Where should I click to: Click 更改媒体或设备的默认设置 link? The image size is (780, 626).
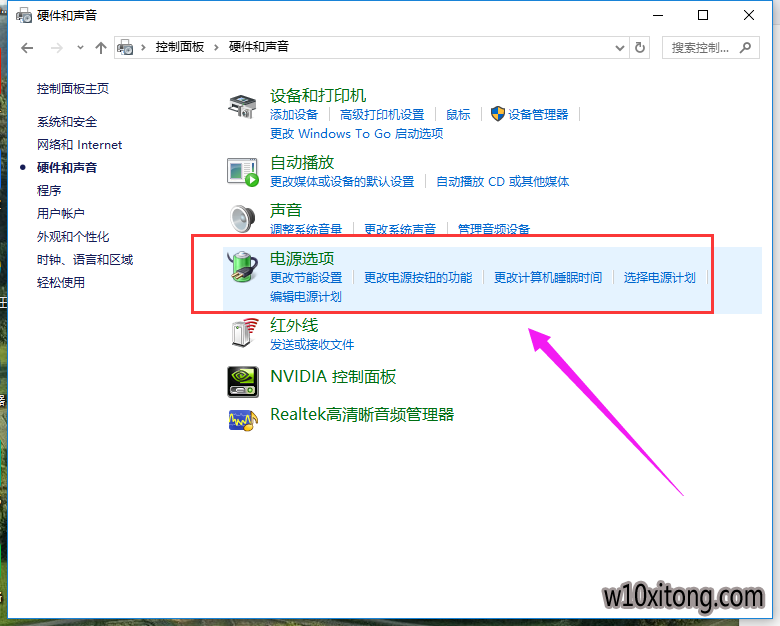[x=342, y=182]
